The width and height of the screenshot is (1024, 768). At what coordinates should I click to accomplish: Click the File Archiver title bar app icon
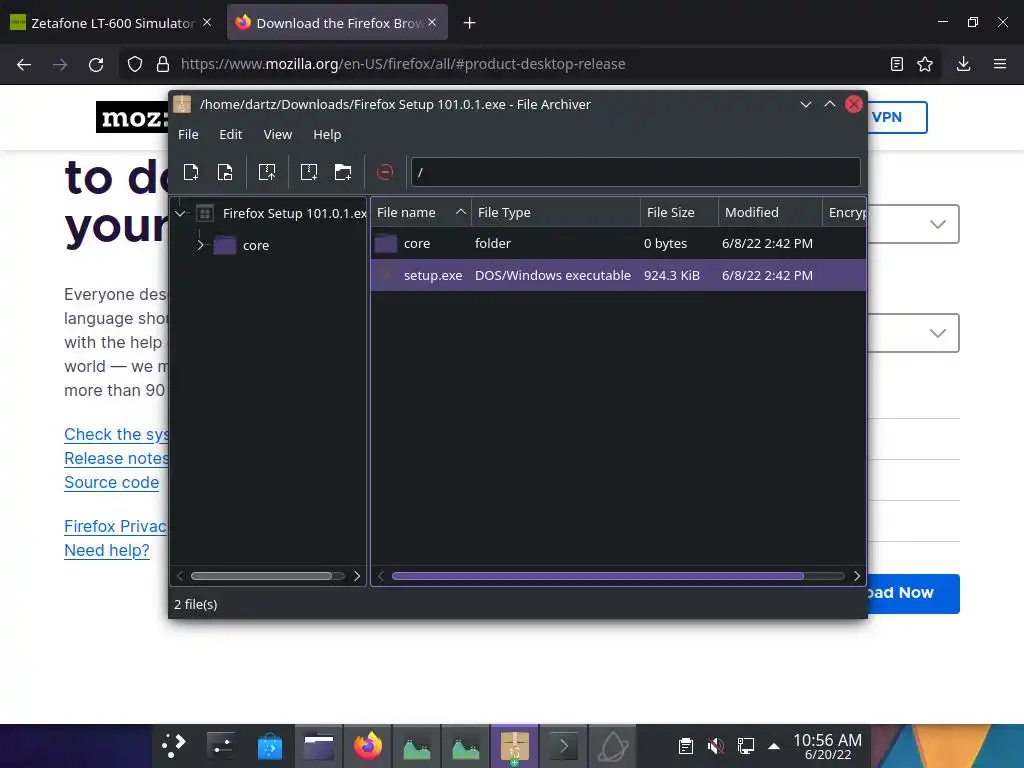pos(182,104)
